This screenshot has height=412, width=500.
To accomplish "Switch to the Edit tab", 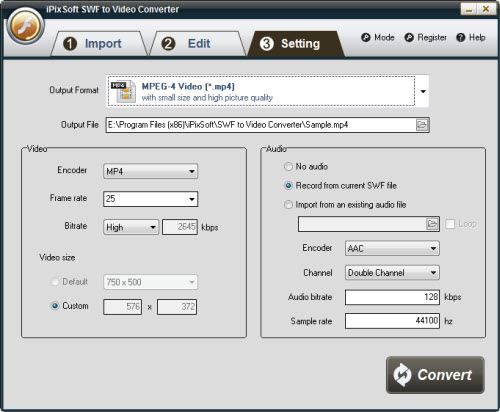I will click(x=198, y=44).
